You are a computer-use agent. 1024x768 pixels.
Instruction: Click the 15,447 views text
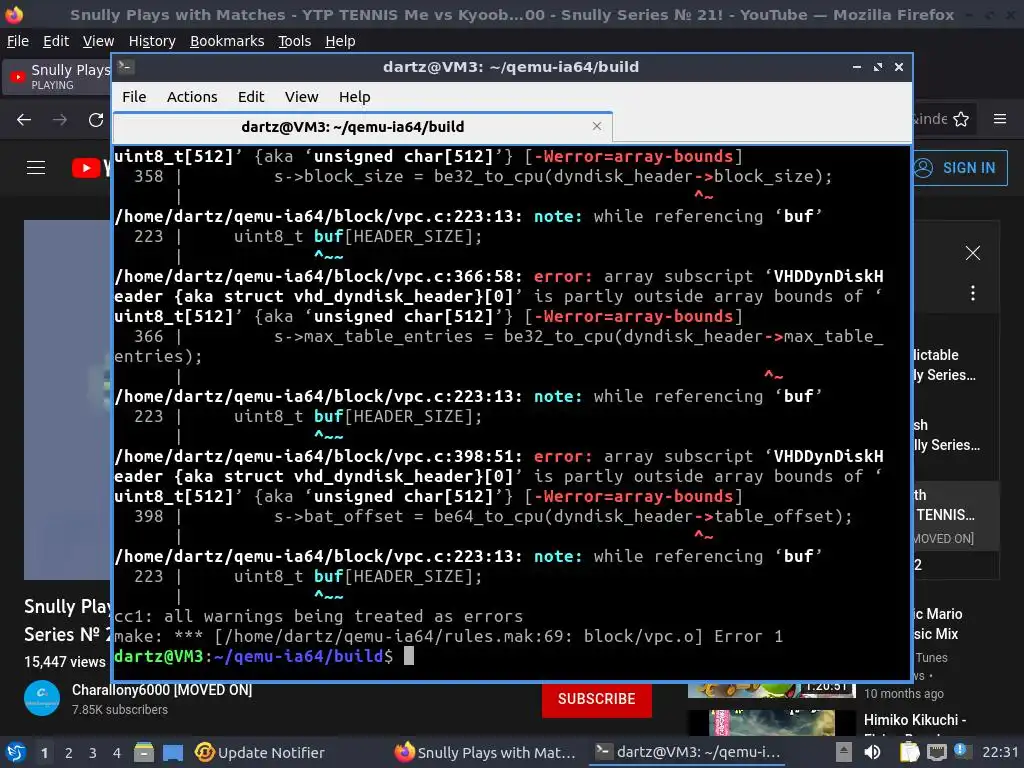click(65, 662)
